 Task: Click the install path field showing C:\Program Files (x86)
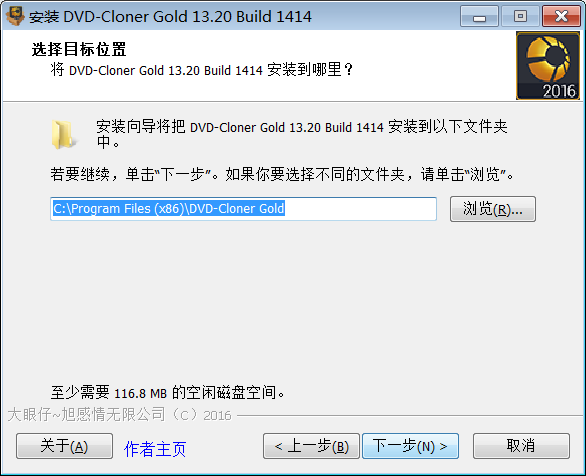coord(243,209)
